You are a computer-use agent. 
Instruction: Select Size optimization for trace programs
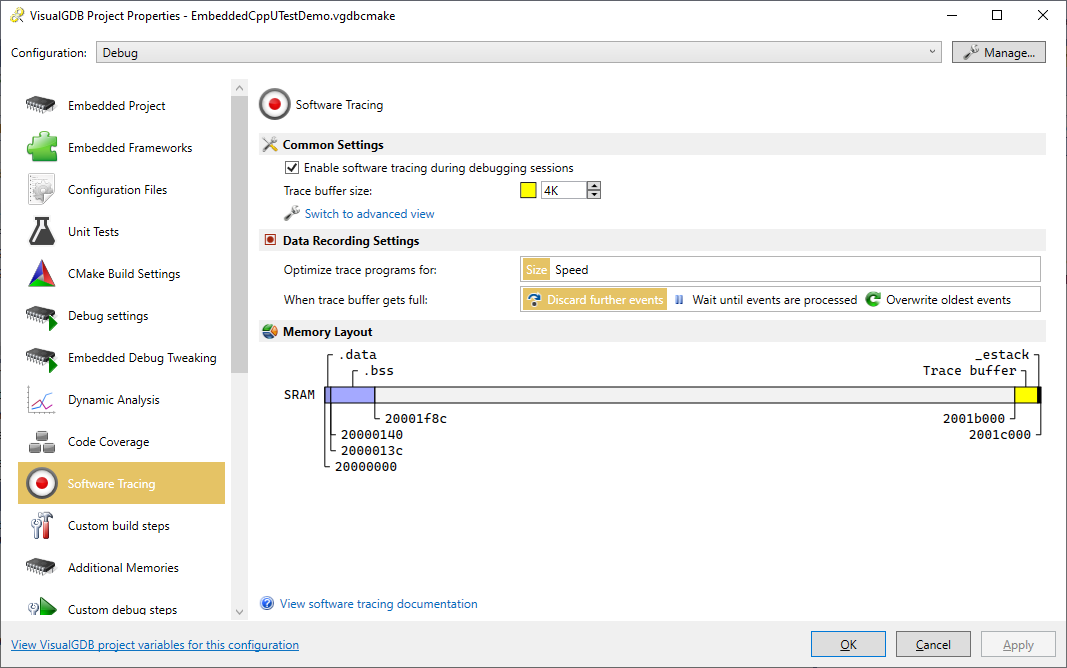[x=536, y=269]
